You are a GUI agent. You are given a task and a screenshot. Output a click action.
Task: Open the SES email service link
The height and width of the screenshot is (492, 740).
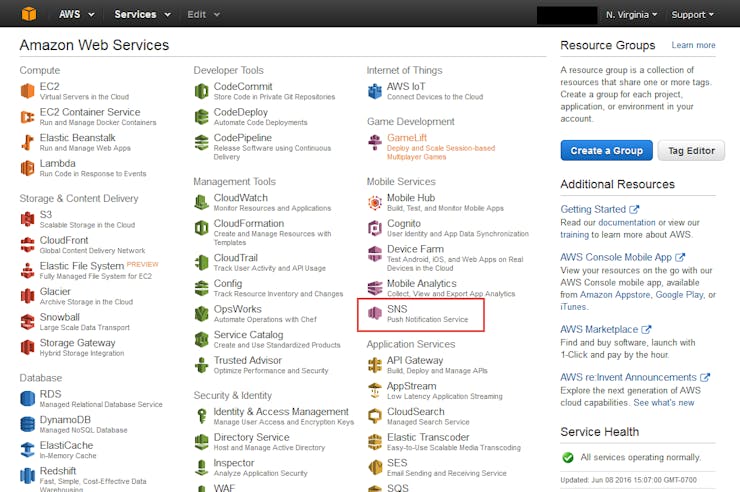pos(397,463)
